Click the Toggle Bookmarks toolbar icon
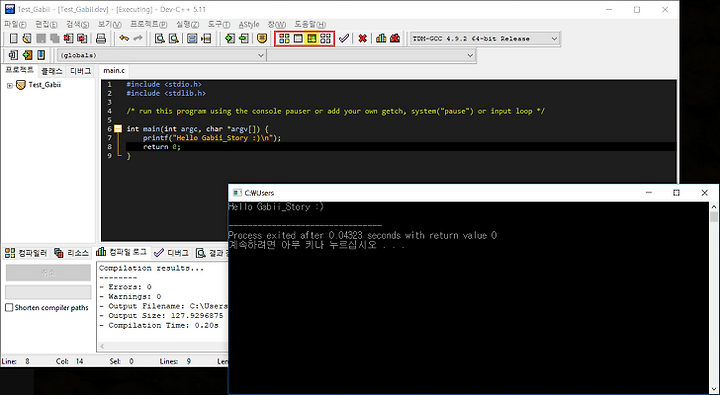The height and width of the screenshot is (395, 720). click(28, 55)
